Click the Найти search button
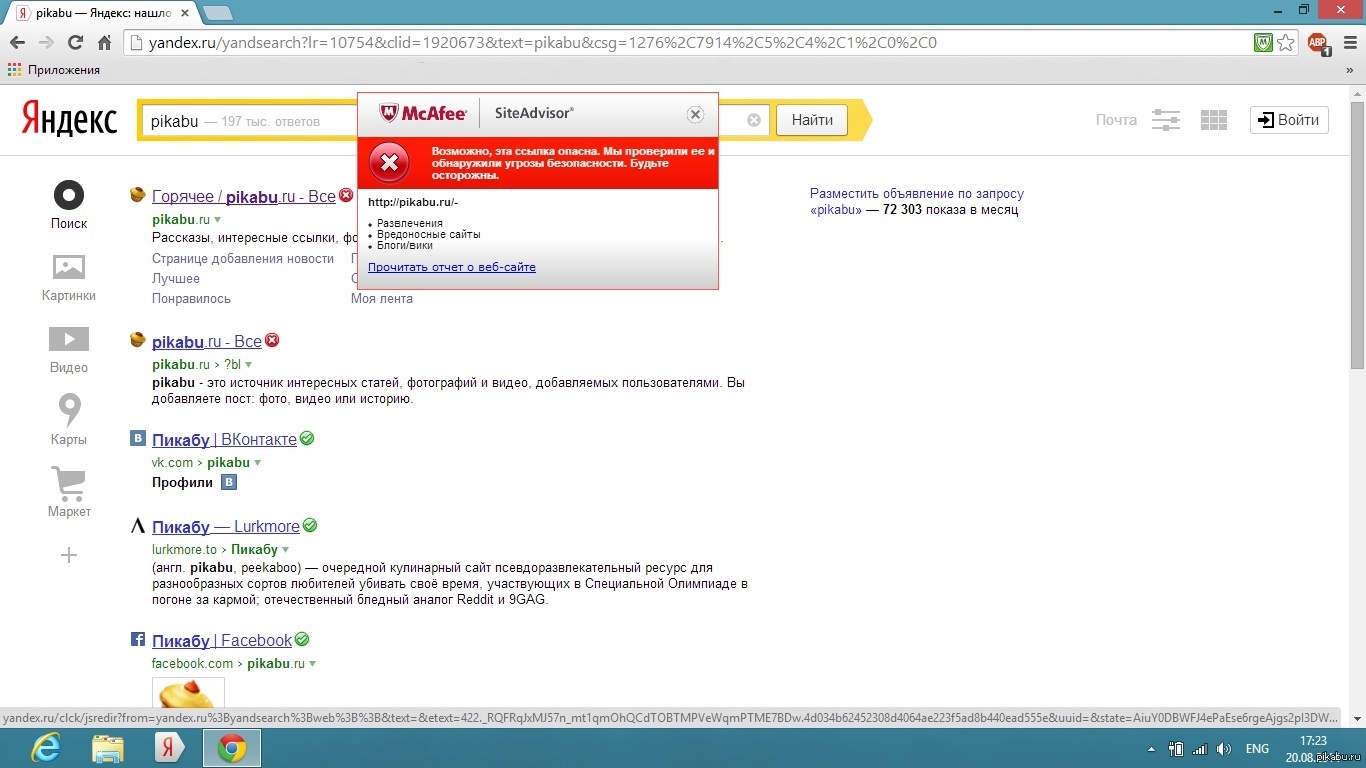1366x768 pixels. [812, 120]
